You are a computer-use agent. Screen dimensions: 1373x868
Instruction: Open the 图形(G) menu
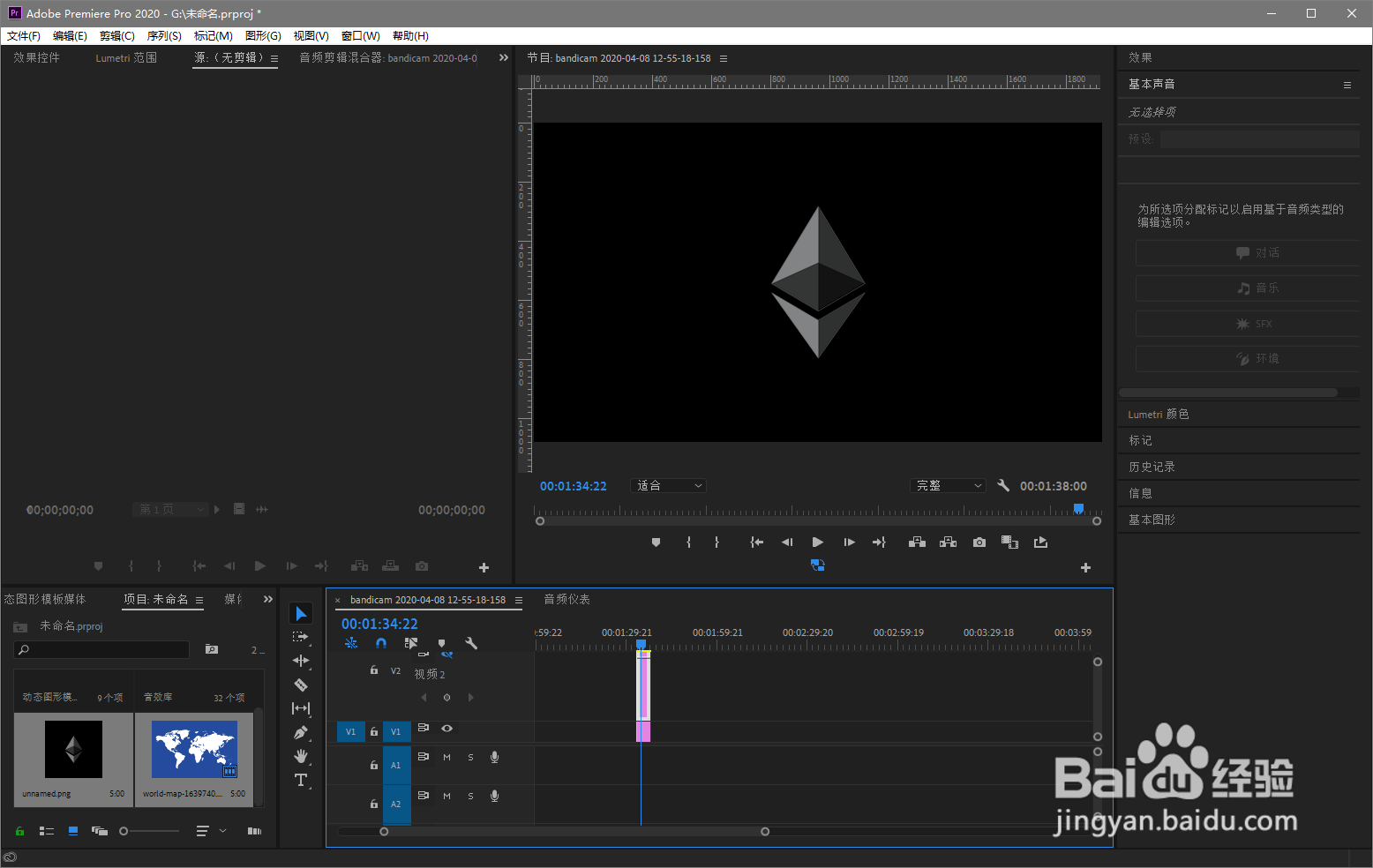coord(263,36)
